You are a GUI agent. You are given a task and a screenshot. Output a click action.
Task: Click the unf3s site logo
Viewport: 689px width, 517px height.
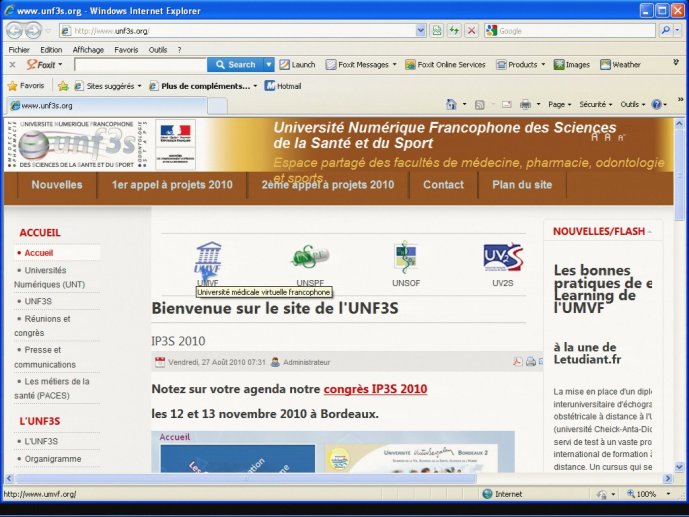[x=75, y=144]
